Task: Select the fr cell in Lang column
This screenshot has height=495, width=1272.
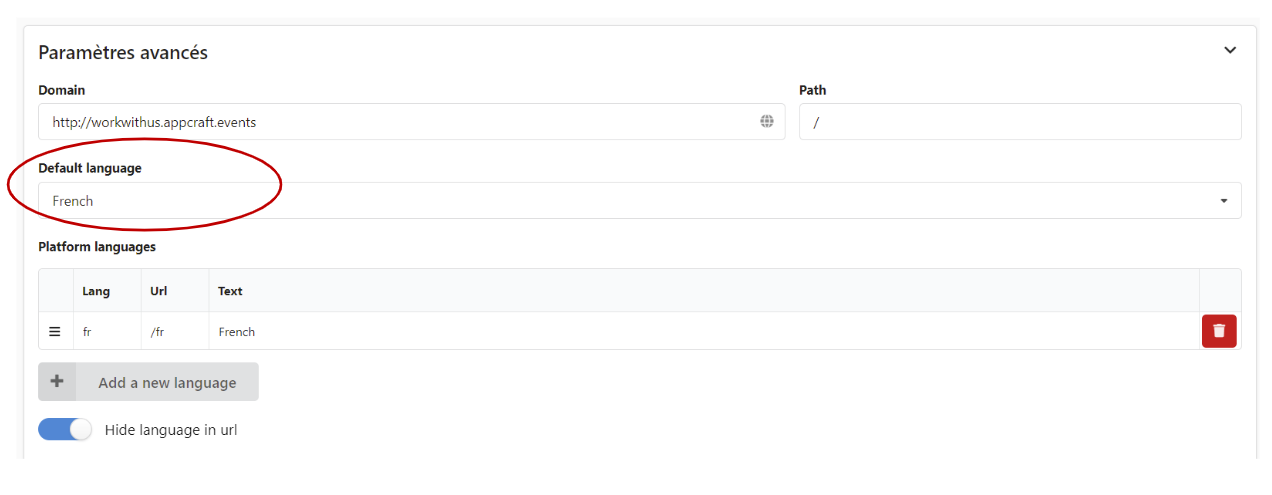Action: tap(87, 332)
